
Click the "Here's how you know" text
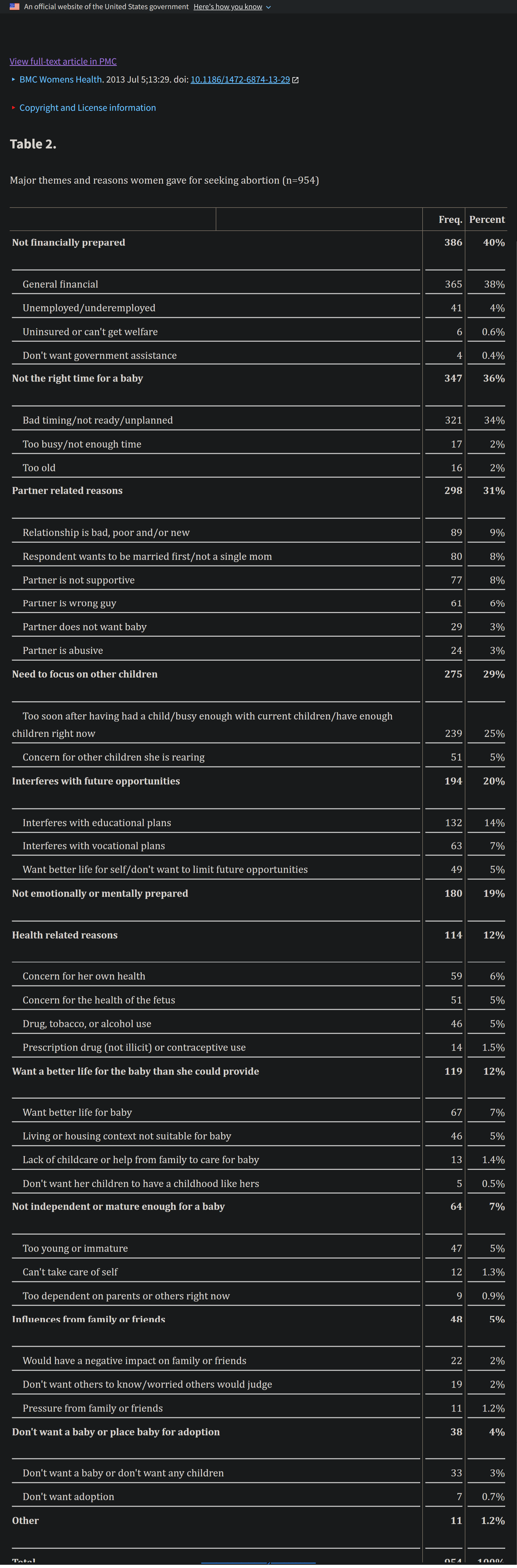228,7
